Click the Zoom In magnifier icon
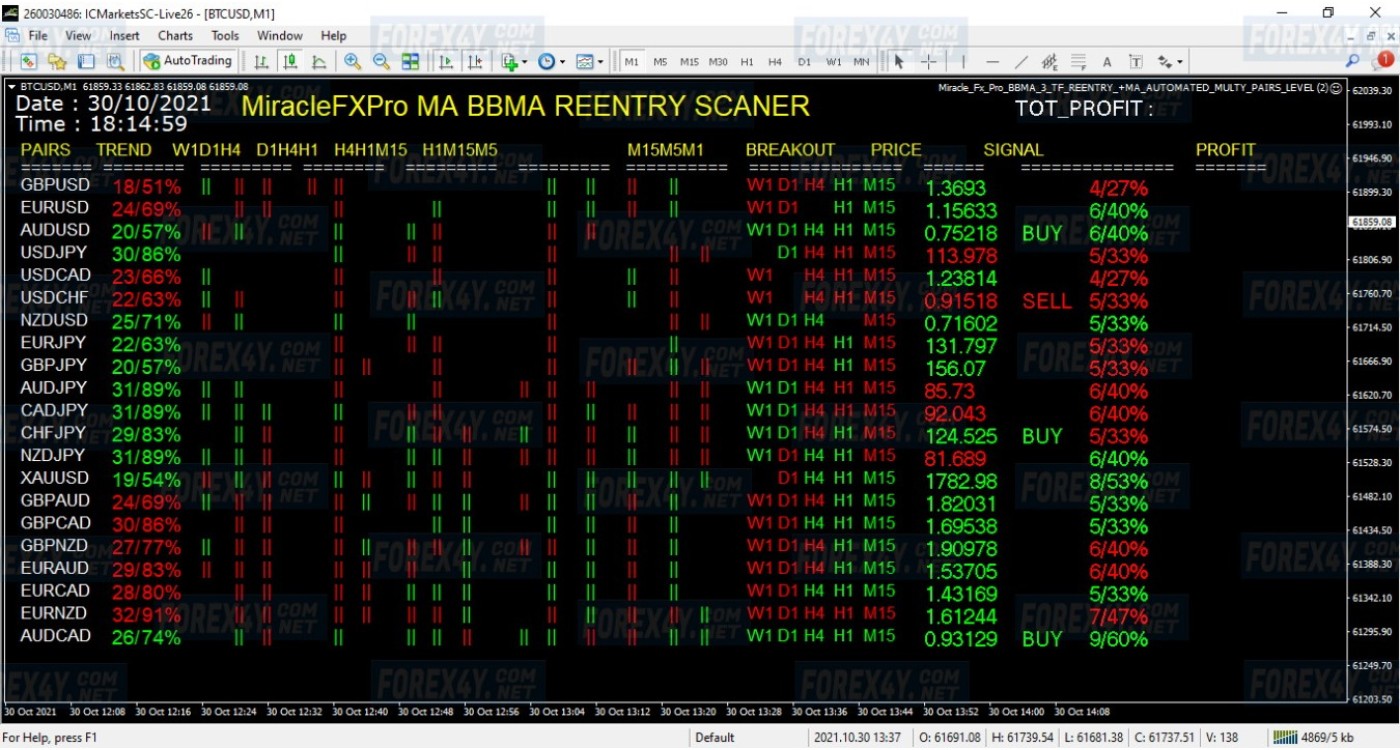 point(352,61)
